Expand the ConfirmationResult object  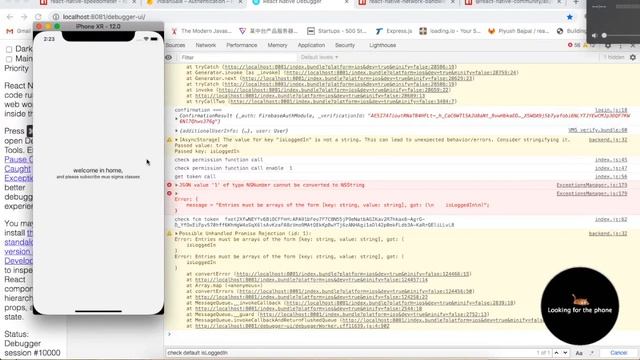176,119
